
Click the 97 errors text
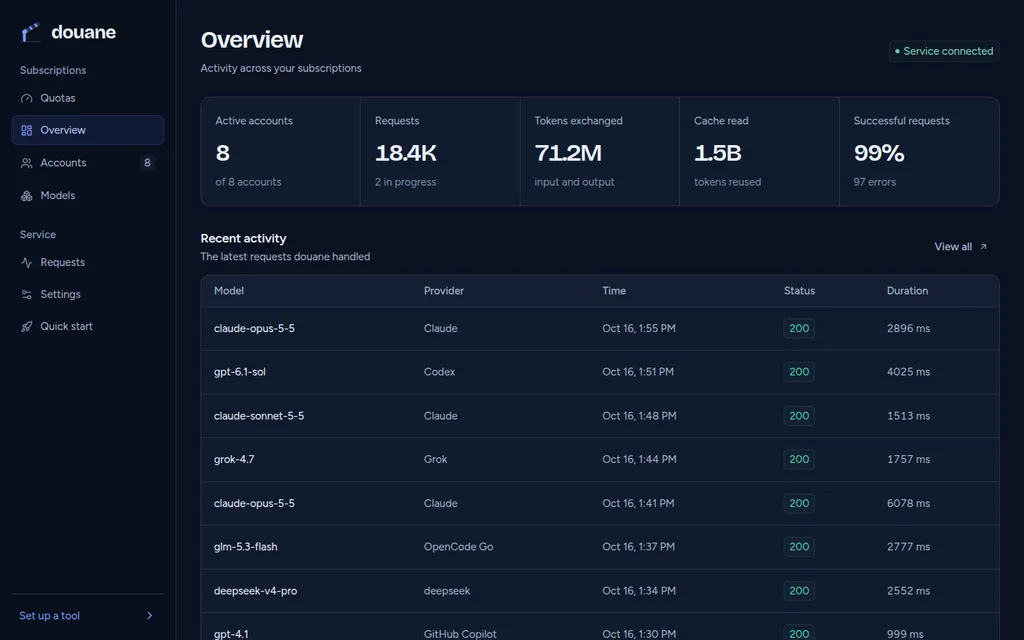(874, 182)
